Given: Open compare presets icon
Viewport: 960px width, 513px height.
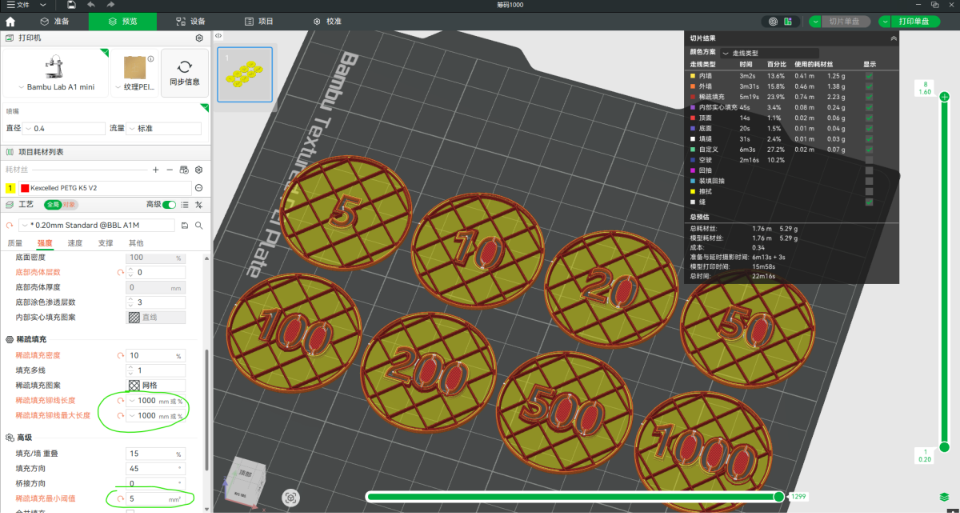Looking at the screenshot, I should pos(199,204).
